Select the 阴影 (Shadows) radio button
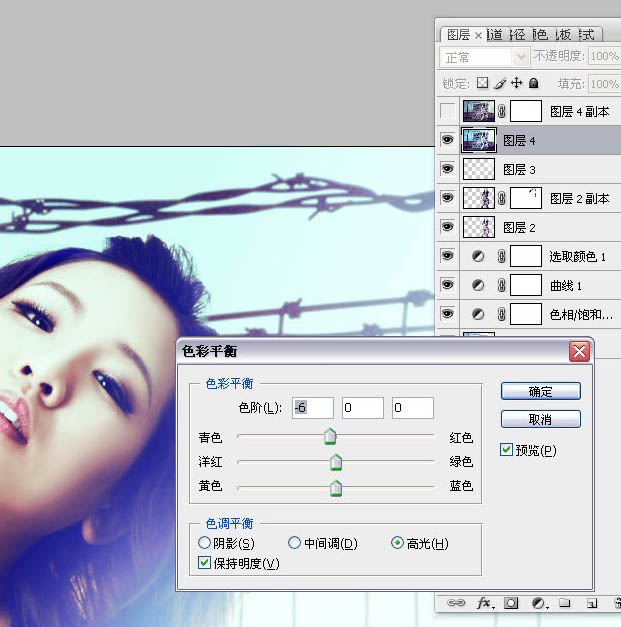621x627 pixels. tap(205, 543)
